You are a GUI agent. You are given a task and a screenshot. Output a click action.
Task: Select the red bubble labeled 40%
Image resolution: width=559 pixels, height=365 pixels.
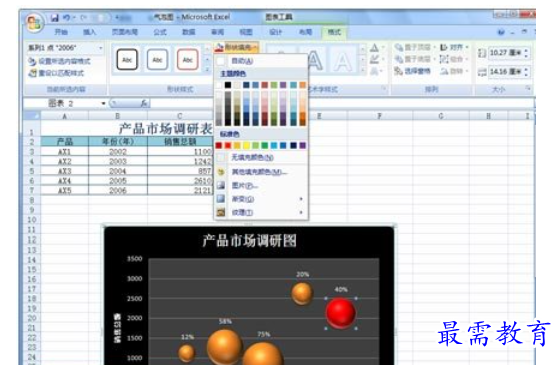(340, 313)
